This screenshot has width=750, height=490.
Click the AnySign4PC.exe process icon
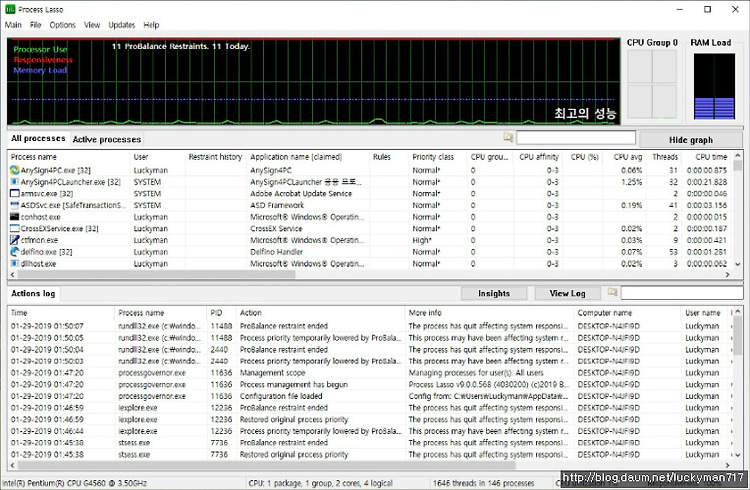click(14, 170)
